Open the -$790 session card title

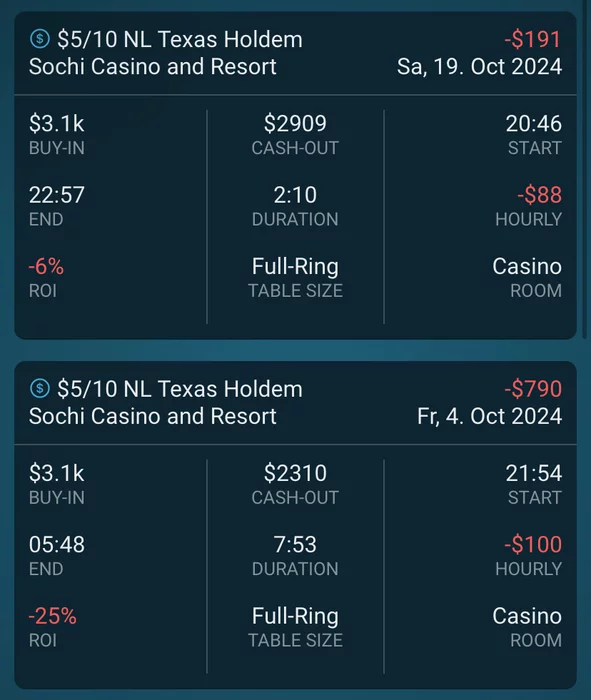[180, 388]
